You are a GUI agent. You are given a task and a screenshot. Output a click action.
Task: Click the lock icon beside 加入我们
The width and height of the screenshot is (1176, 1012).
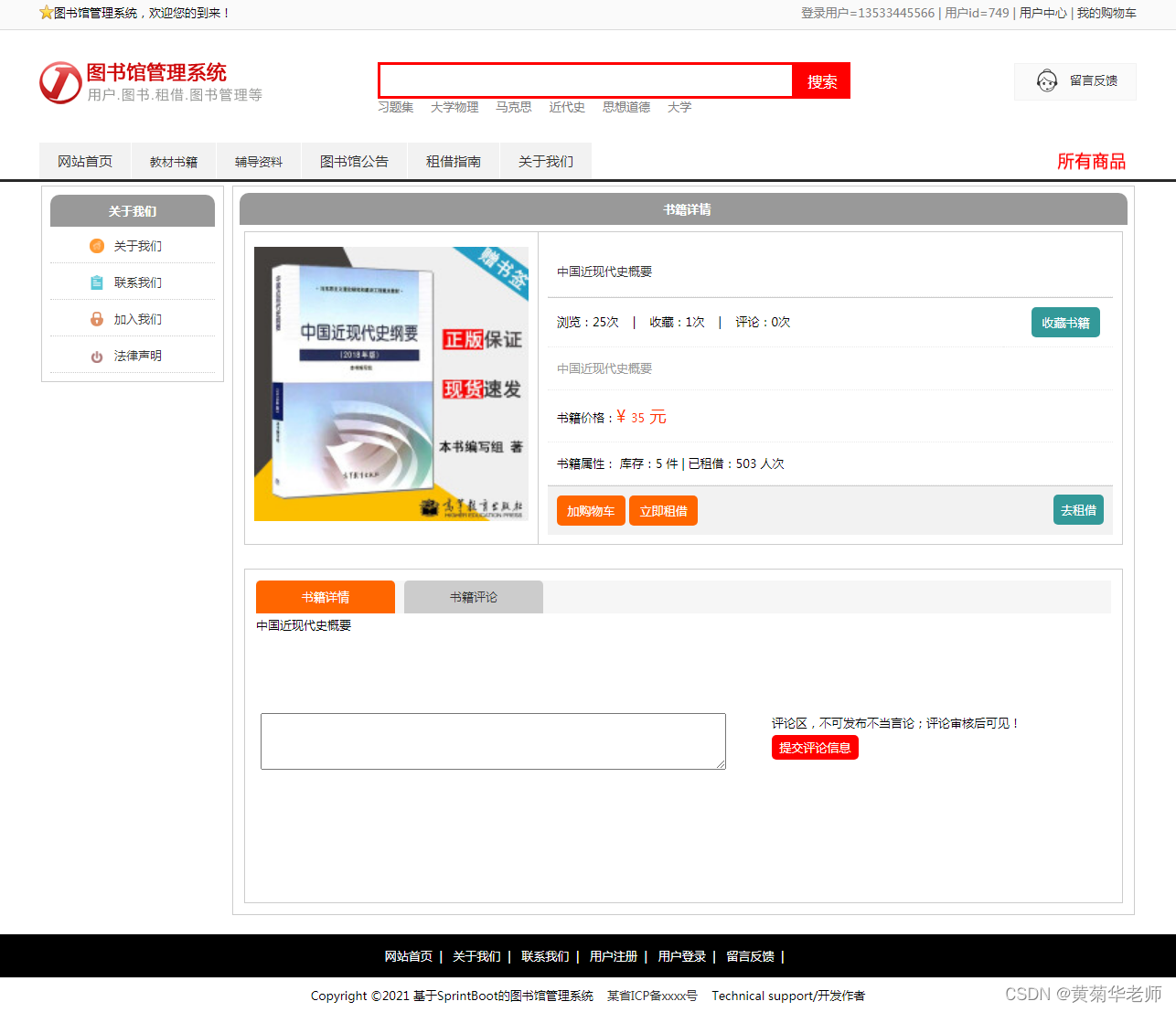(x=97, y=319)
